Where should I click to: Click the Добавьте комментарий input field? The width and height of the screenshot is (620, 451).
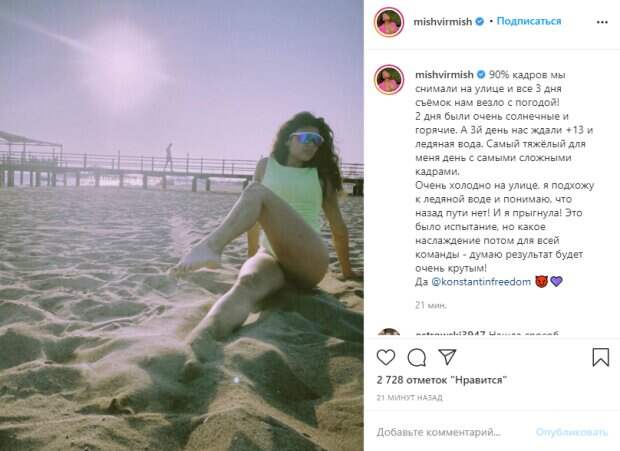(x=439, y=432)
